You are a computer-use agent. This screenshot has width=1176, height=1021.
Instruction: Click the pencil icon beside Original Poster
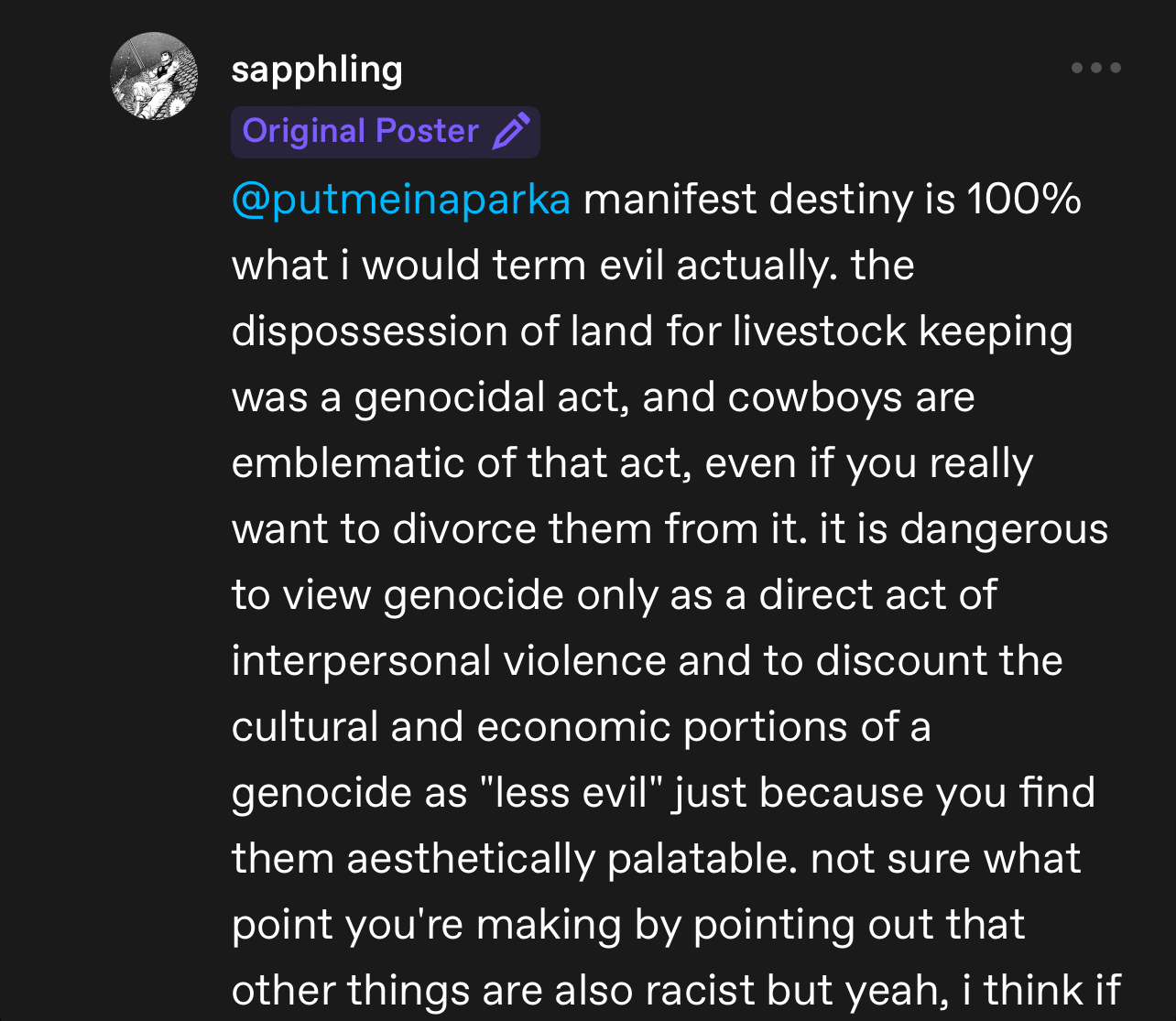point(511,131)
